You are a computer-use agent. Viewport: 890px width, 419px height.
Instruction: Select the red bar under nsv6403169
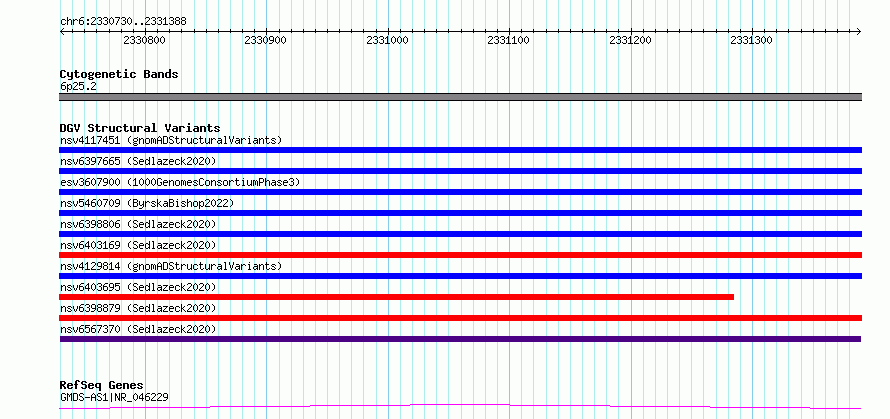pyautogui.click(x=460, y=255)
